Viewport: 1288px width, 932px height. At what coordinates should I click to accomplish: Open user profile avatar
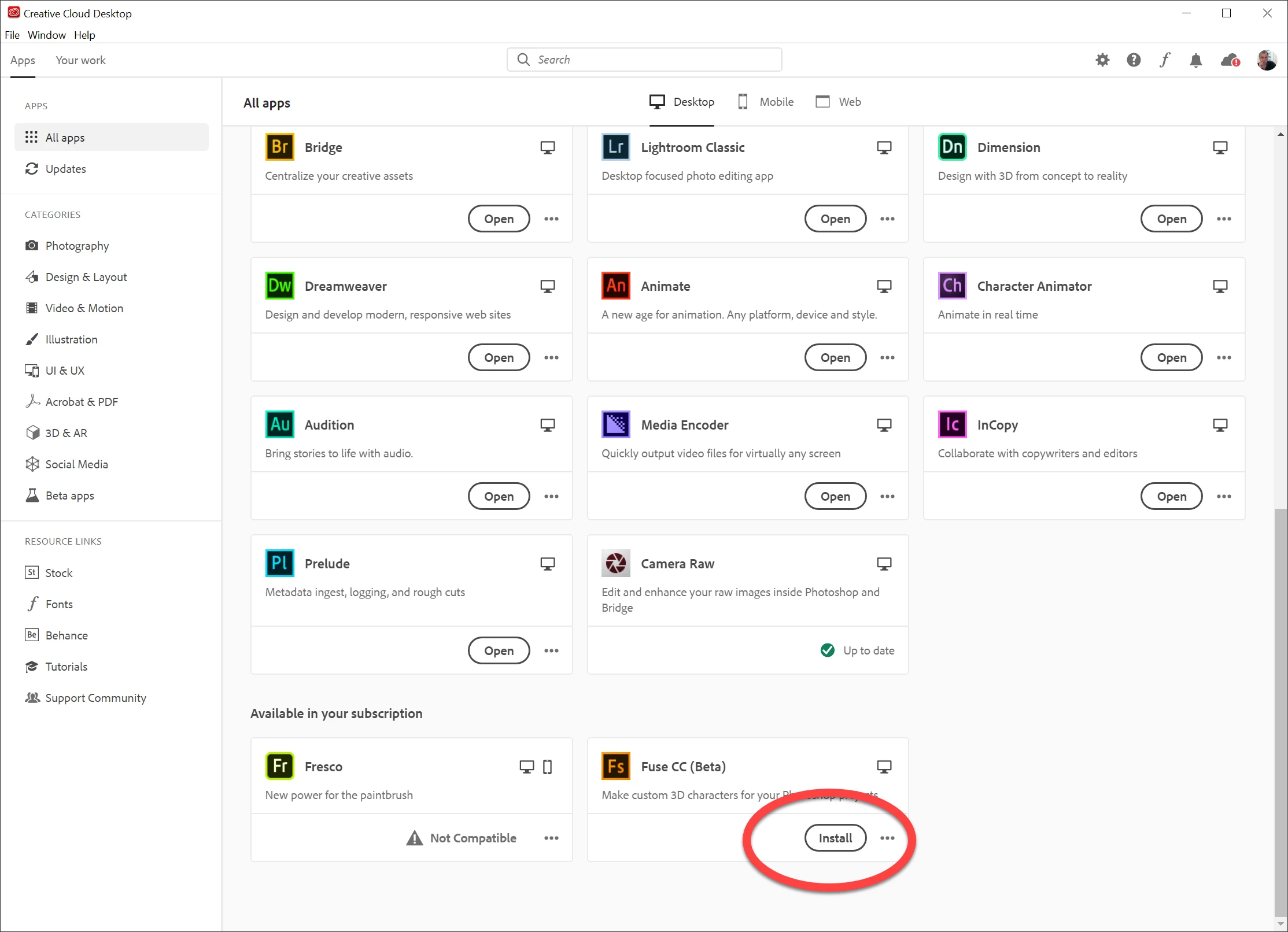coord(1266,60)
